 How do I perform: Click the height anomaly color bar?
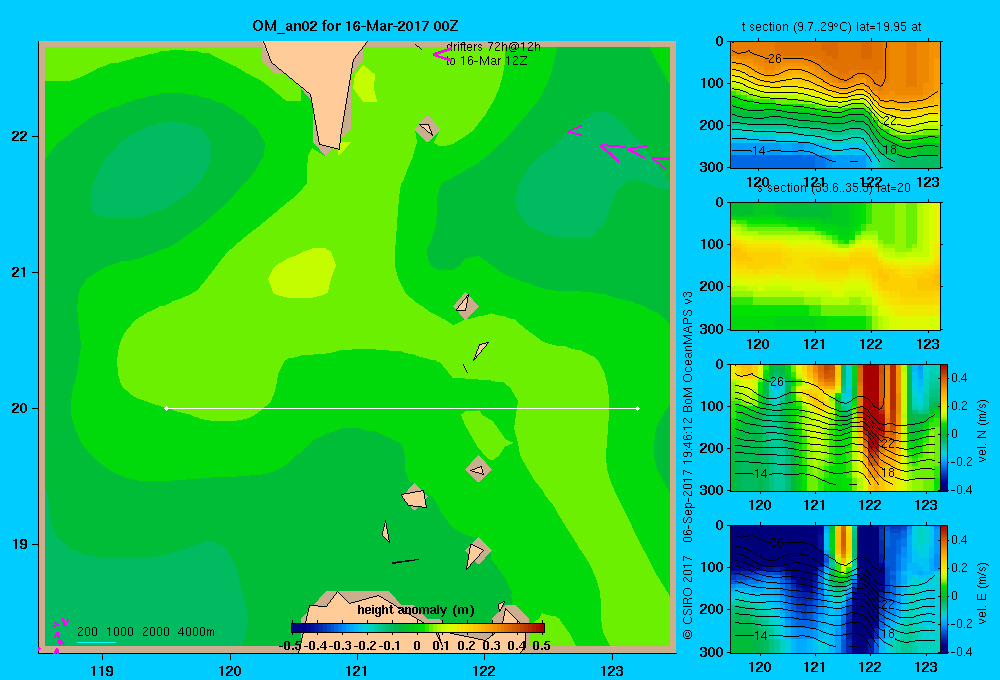pos(418,628)
